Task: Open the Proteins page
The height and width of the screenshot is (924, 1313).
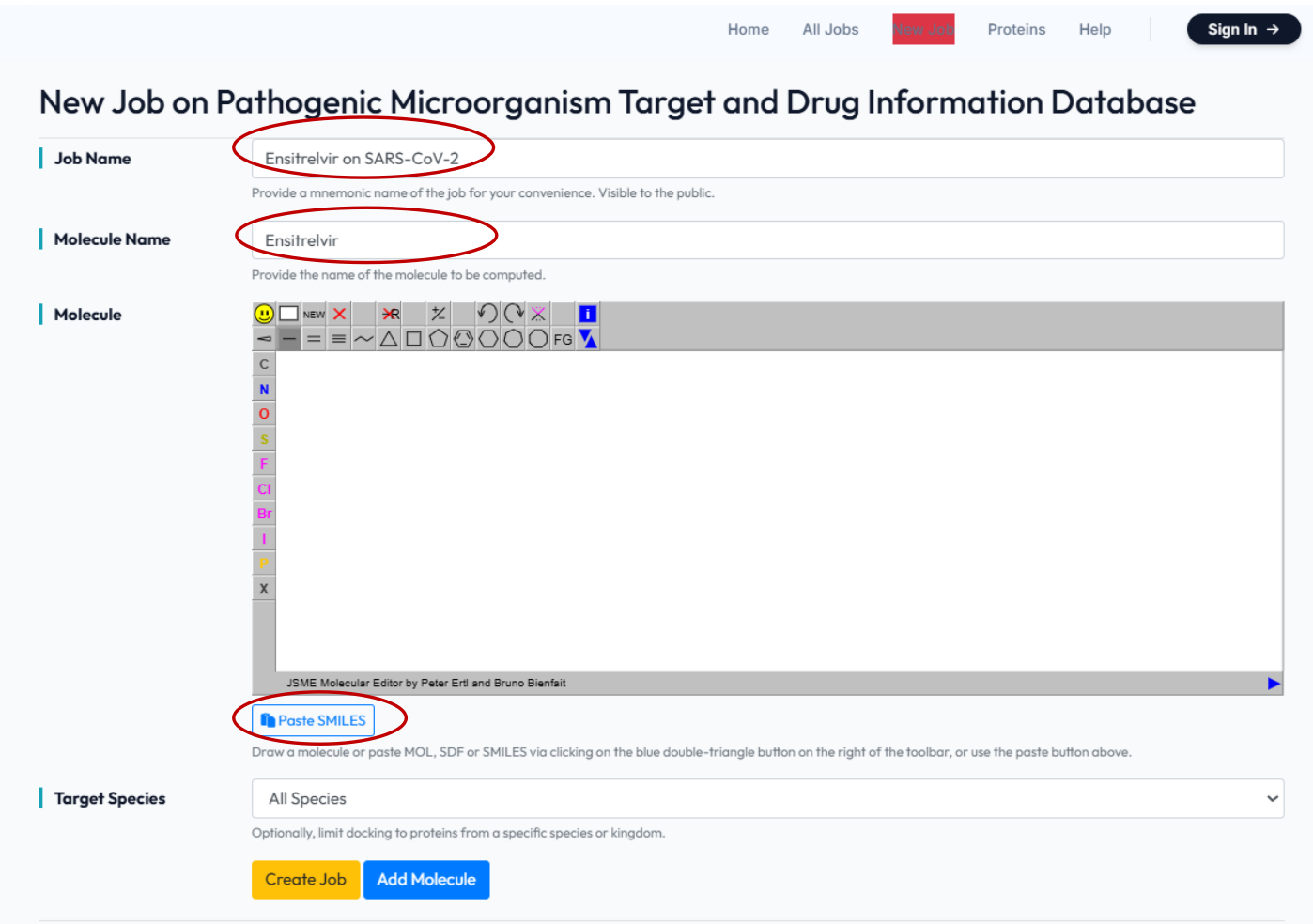Action: [x=1016, y=29]
